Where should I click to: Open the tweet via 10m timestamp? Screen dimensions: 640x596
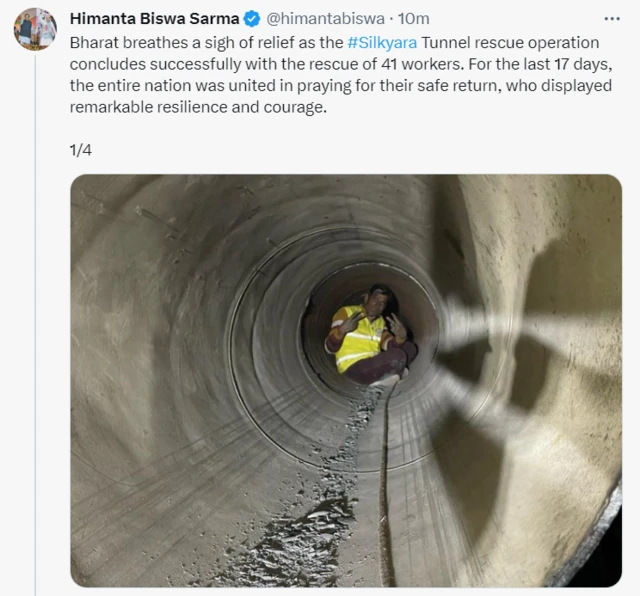(413, 19)
